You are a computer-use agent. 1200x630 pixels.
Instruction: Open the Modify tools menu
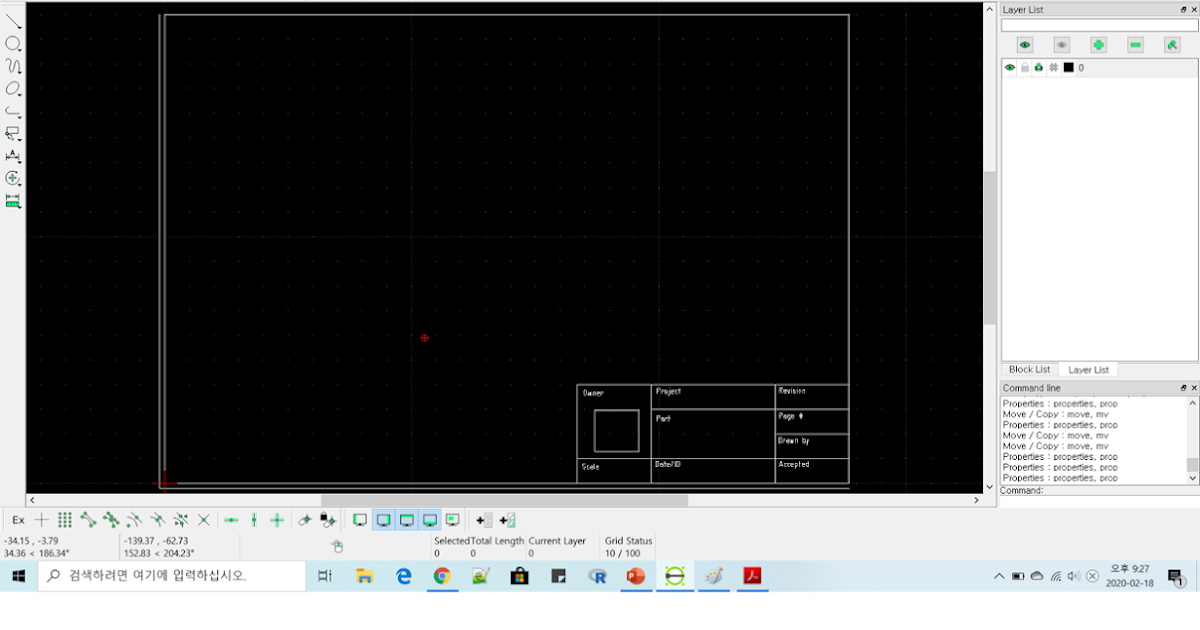(13, 178)
